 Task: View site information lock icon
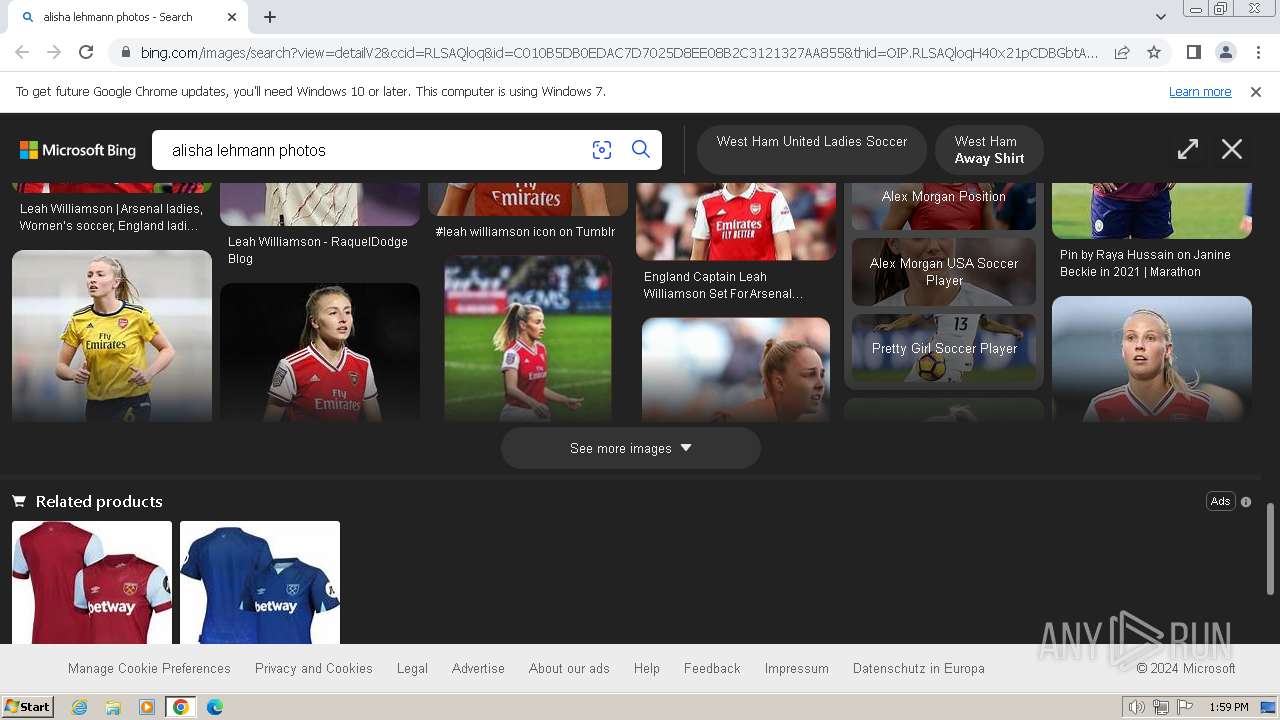pyautogui.click(x=125, y=53)
